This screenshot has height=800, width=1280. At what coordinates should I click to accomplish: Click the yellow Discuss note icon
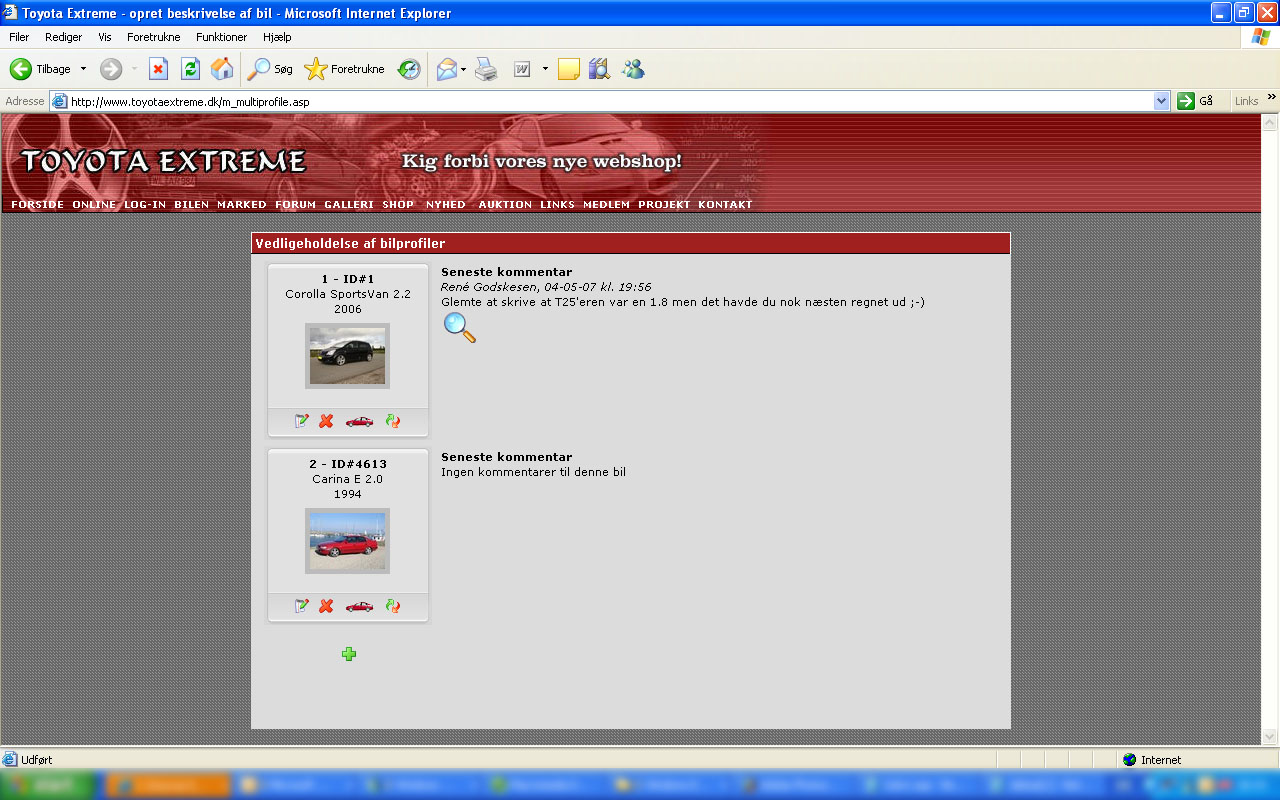(x=569, y=69)
